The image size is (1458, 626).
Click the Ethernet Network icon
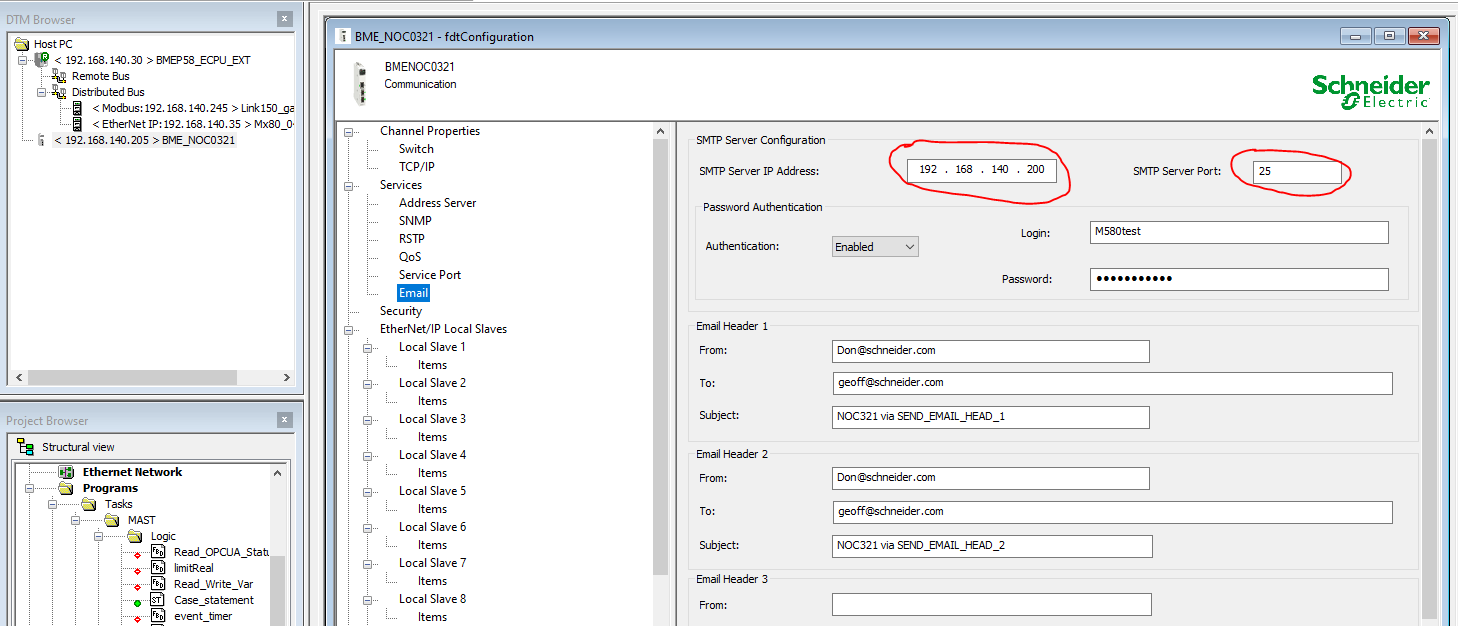coord(67,472)
